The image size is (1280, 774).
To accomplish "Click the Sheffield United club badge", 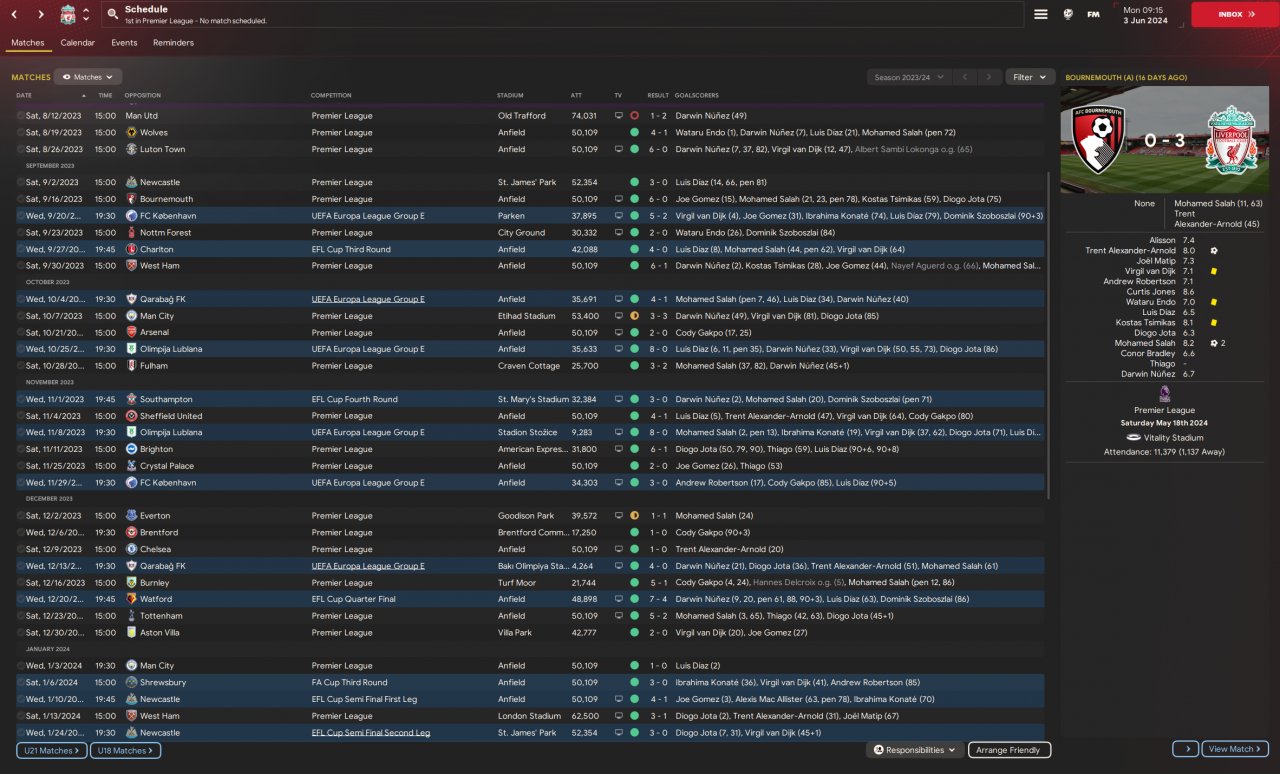I will (x=132, y=416).
